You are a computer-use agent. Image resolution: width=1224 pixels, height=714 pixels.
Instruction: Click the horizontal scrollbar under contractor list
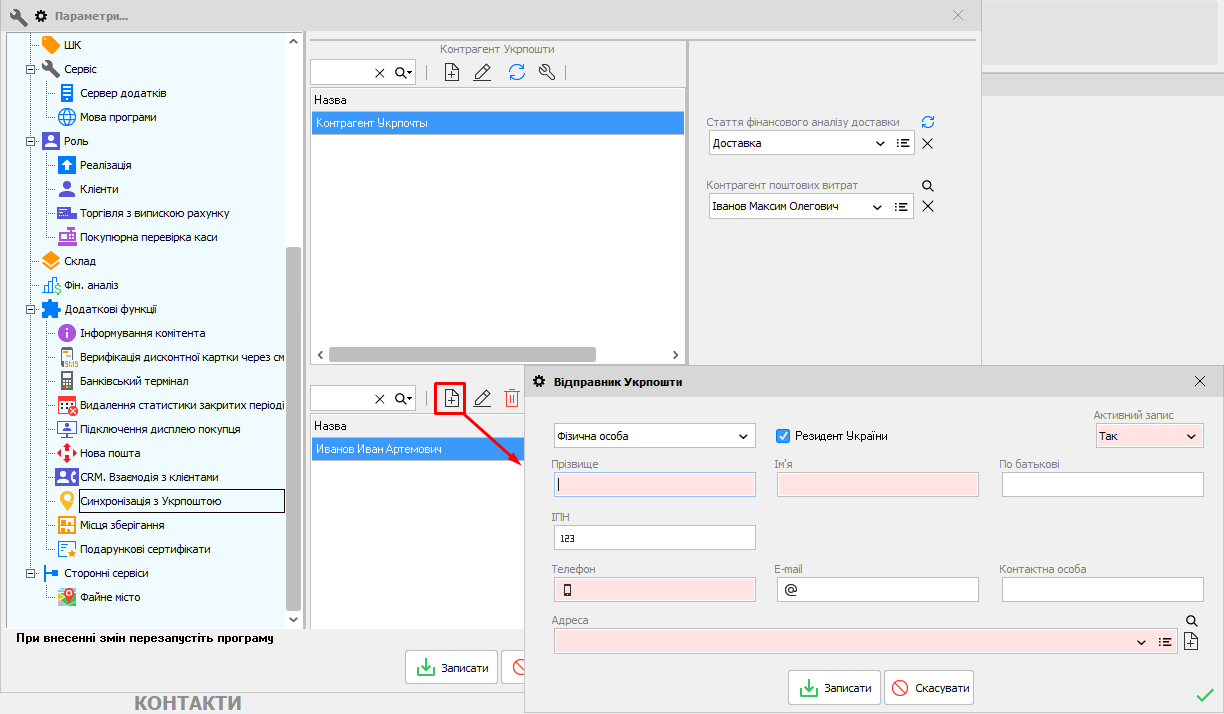461,354
